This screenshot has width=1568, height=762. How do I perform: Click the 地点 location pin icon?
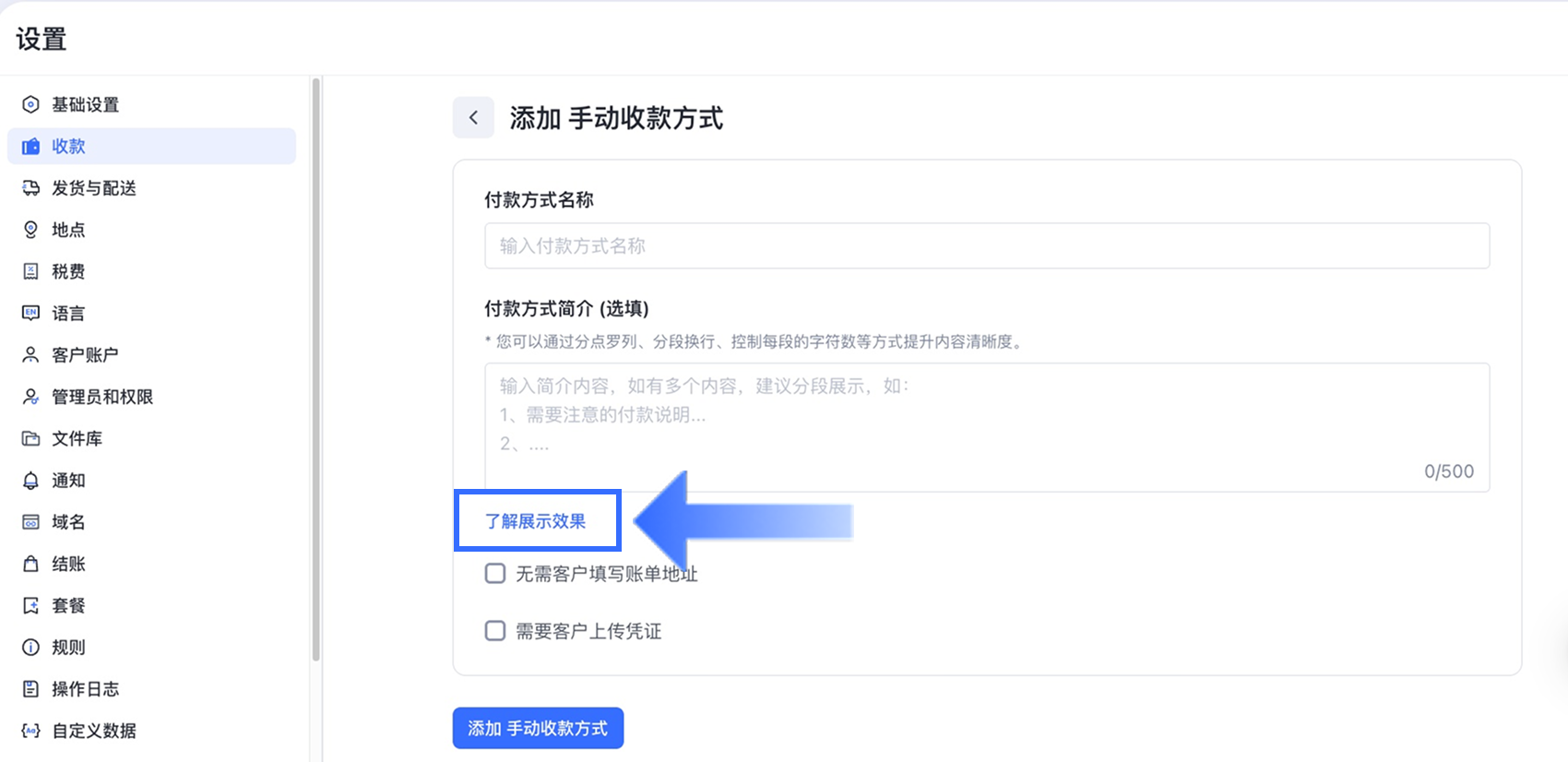[x=30, y=230]
